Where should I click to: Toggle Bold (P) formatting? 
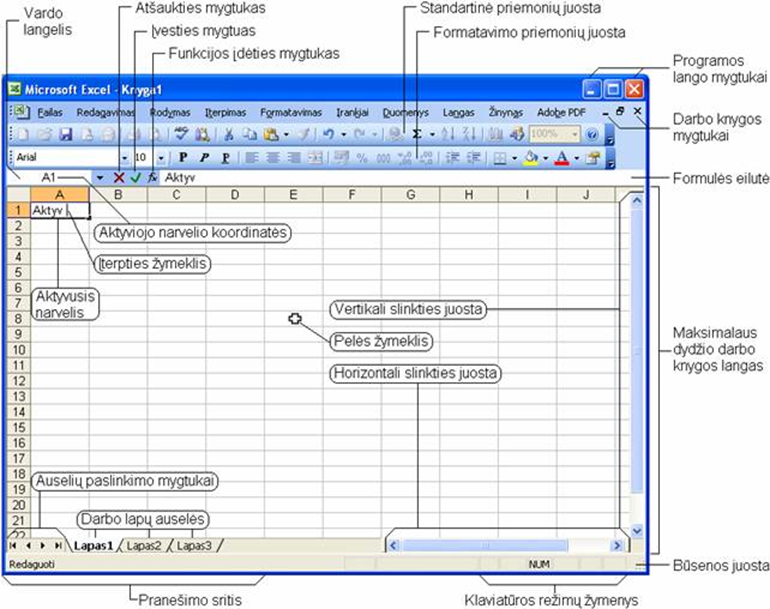pyautogui.click(x=183, y=158)
